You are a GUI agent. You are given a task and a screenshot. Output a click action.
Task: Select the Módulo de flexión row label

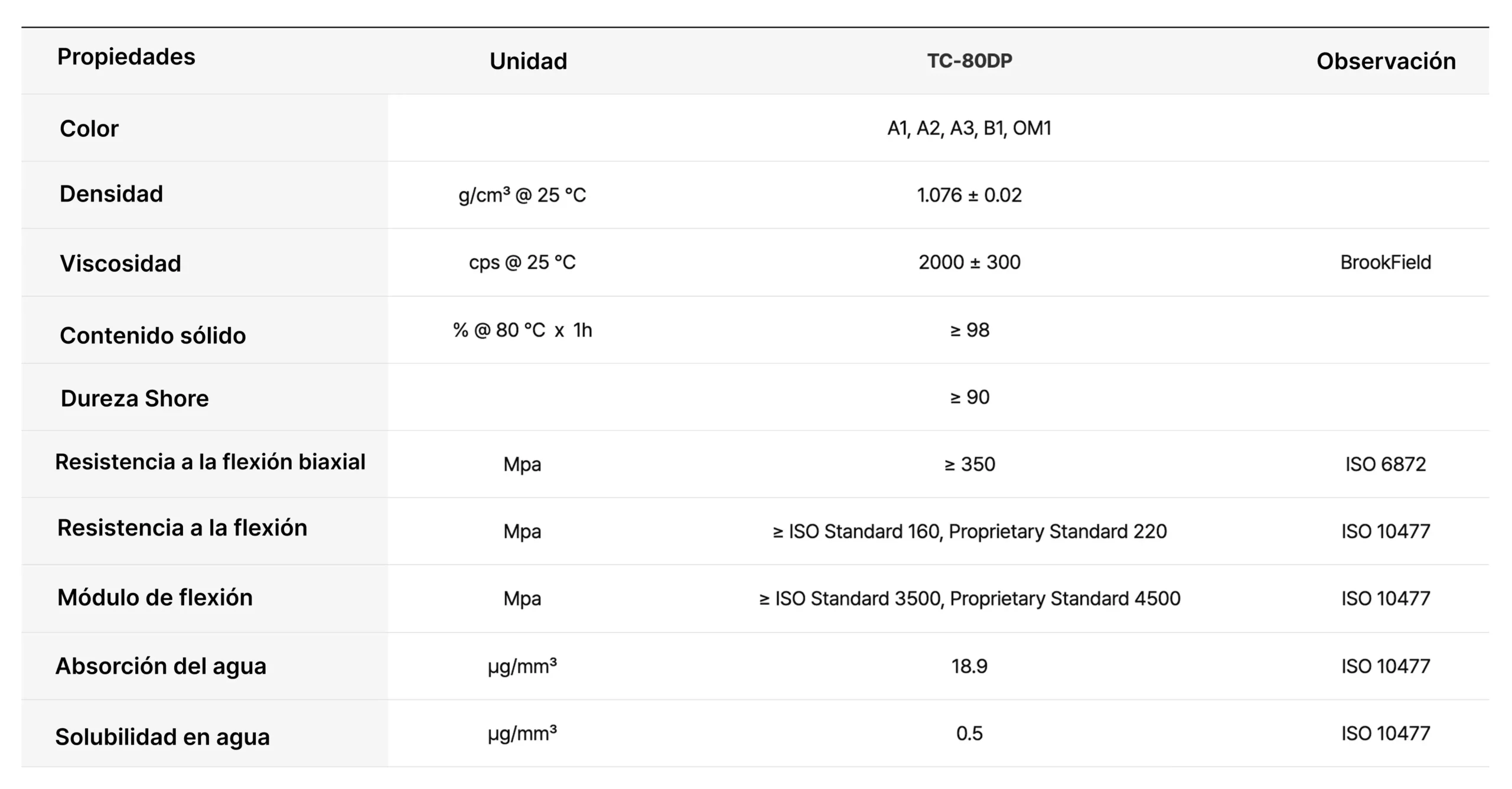(155, 598)
